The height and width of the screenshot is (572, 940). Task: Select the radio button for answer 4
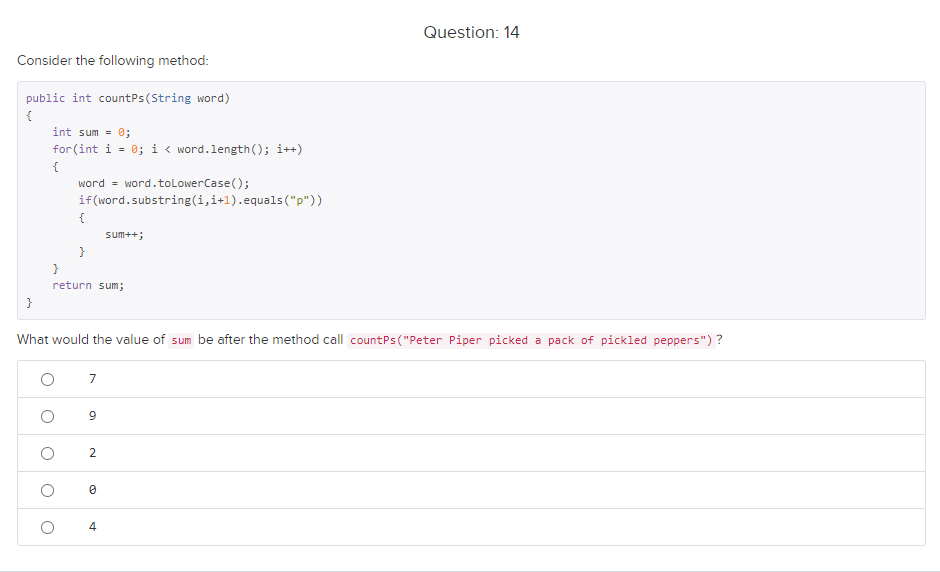point(47,527)
